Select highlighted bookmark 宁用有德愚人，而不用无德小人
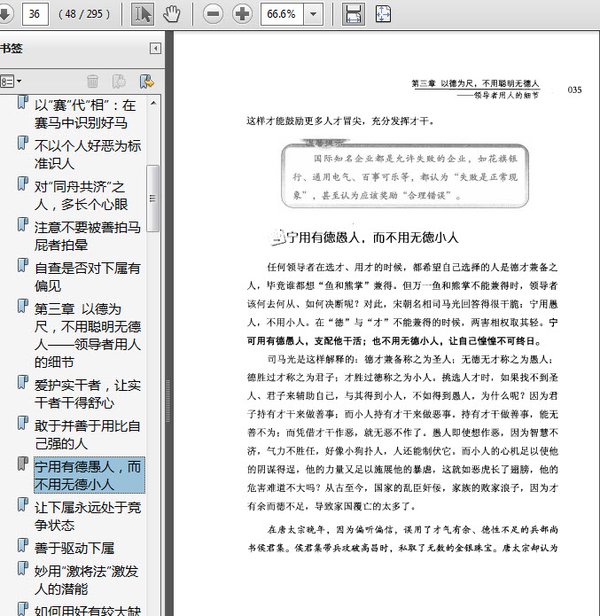The image size is (600, 616). (x=89, y=475)
